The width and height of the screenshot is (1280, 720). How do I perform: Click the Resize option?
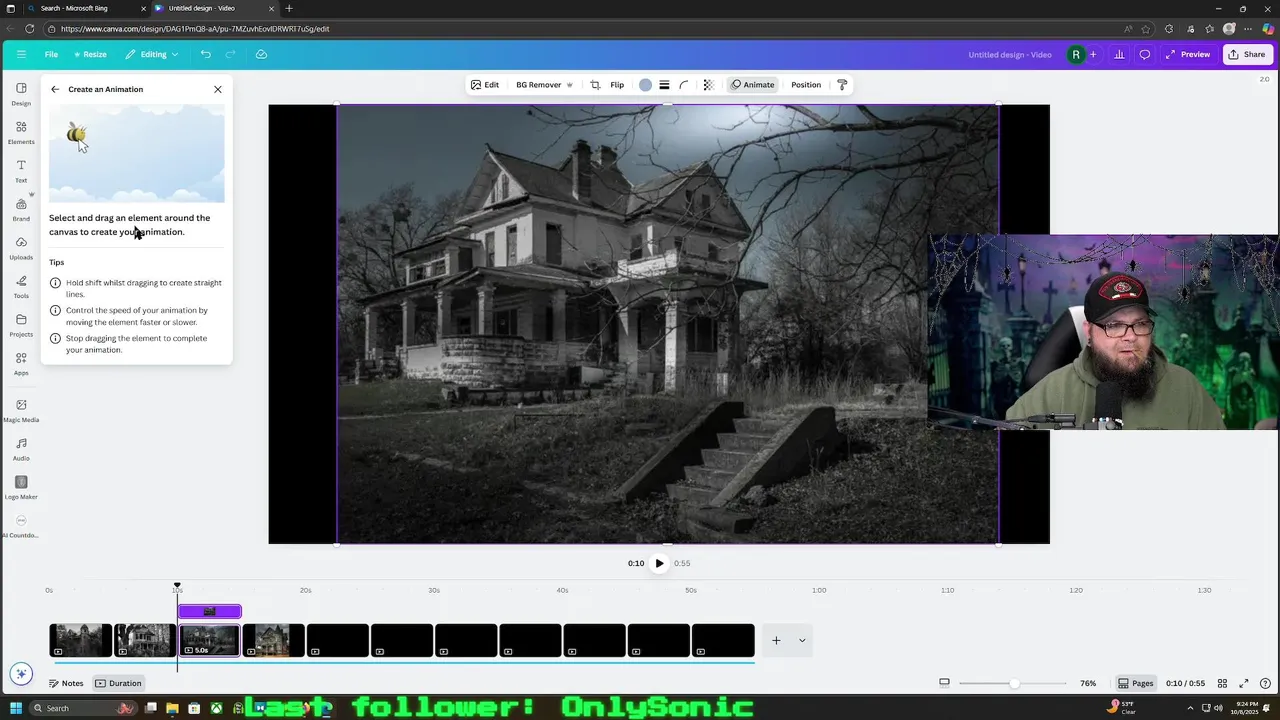coord(90,54)
